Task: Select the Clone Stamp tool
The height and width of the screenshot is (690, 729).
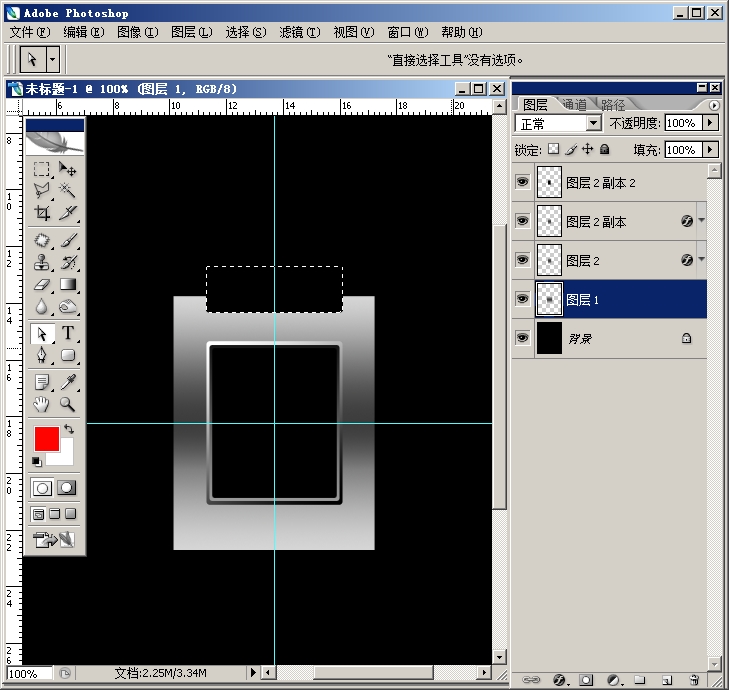Action: pos(41,262)
